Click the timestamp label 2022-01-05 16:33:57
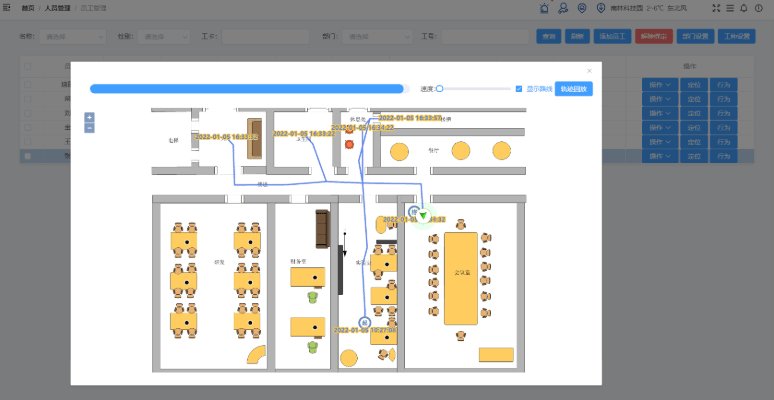Viewport: 774px width, 400px height. click(410, 119)
